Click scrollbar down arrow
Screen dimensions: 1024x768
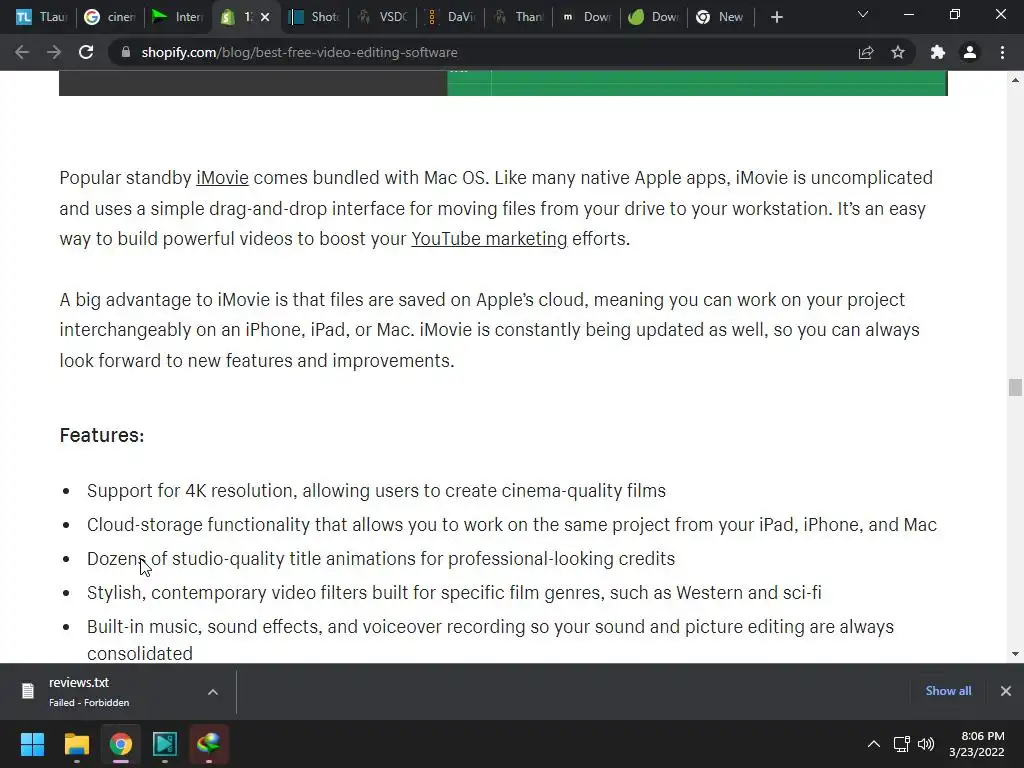pos(1015,654)
